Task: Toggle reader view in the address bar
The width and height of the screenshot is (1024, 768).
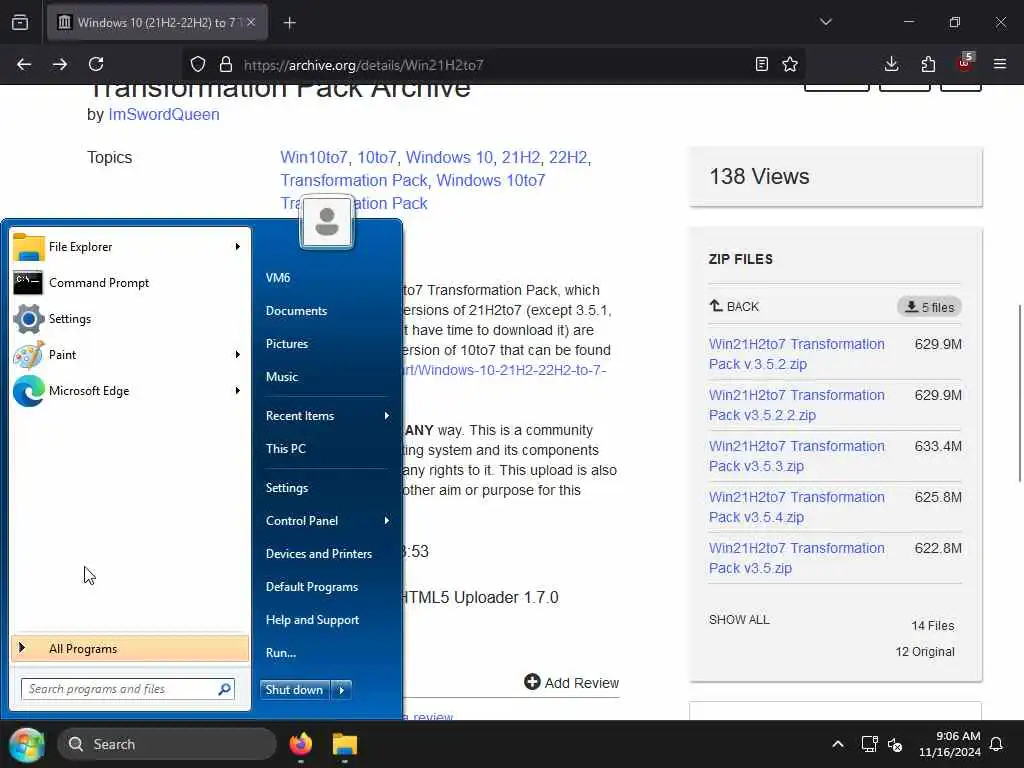Action: [761, 64]
